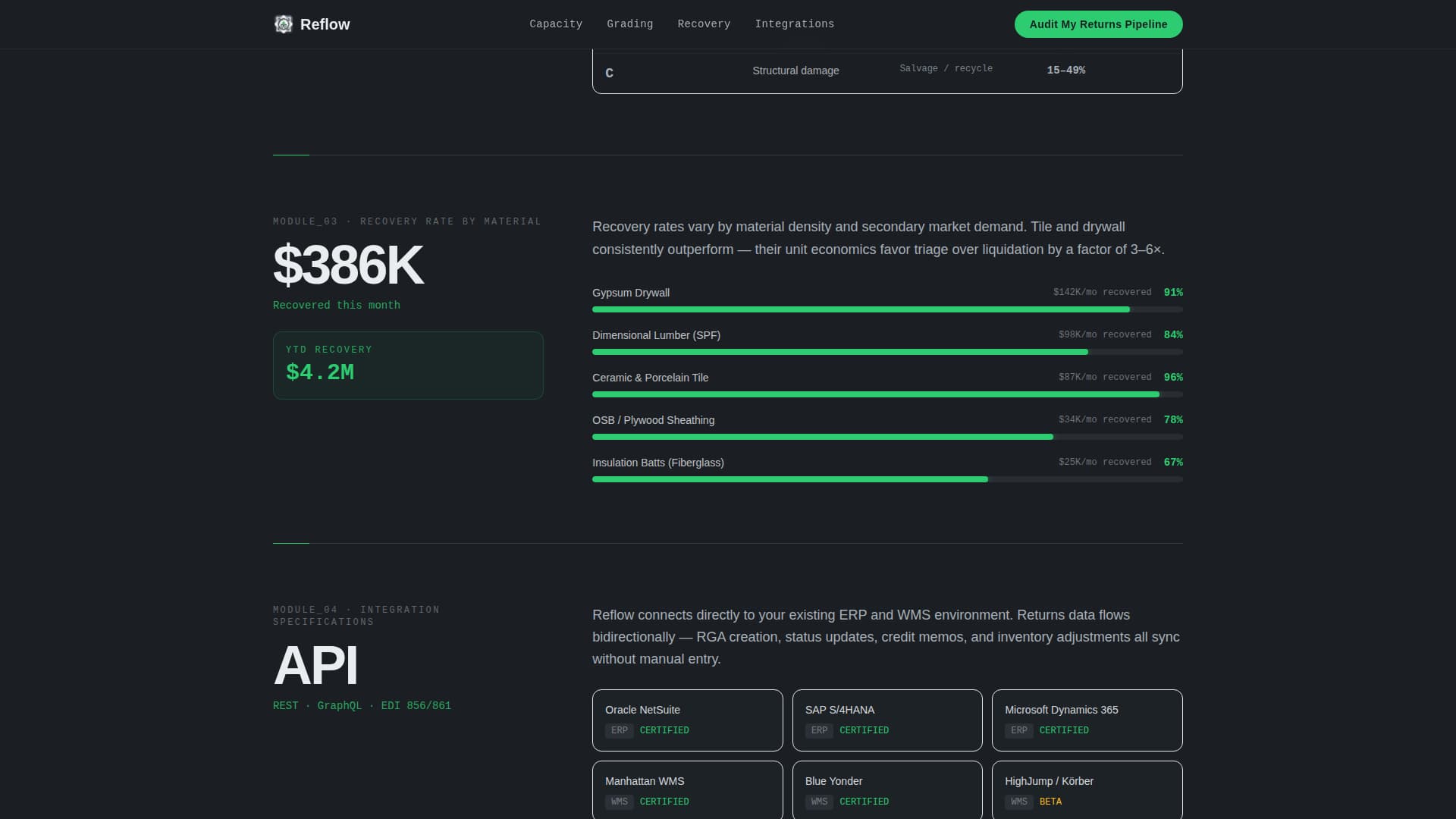The width and height of the screenshot is (1456, 819).
Task: Click the ERP tag on Microsoft Dynamics 365
Action: coord(1019,730)
